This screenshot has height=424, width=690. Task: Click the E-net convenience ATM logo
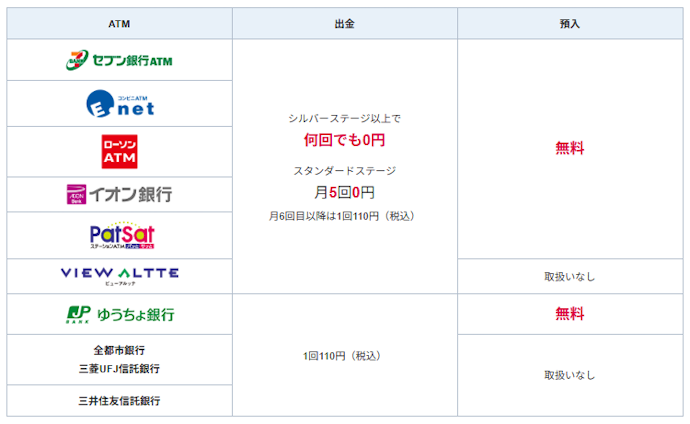pyautogui.click(x=120, y=104)
